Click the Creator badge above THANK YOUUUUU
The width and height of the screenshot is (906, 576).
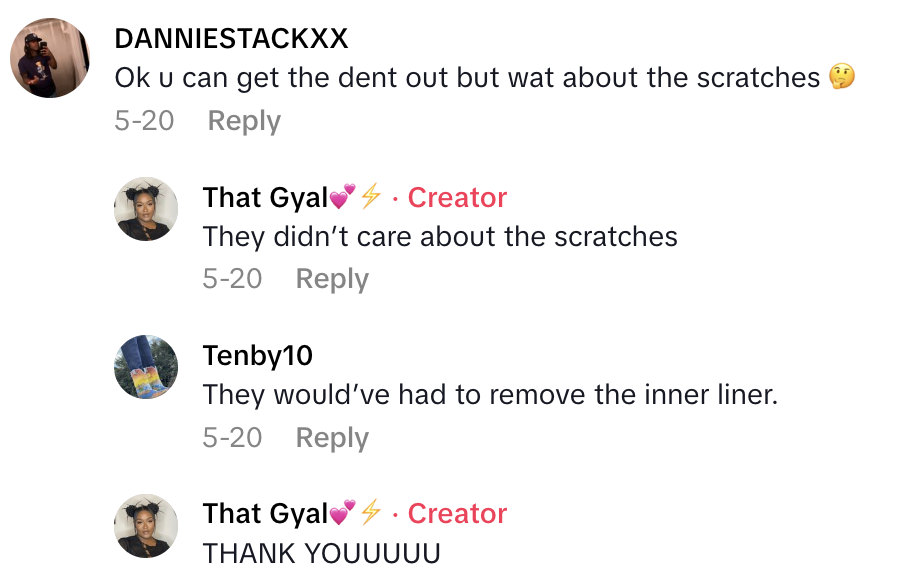pyautogui.click(x=457, y=513)
